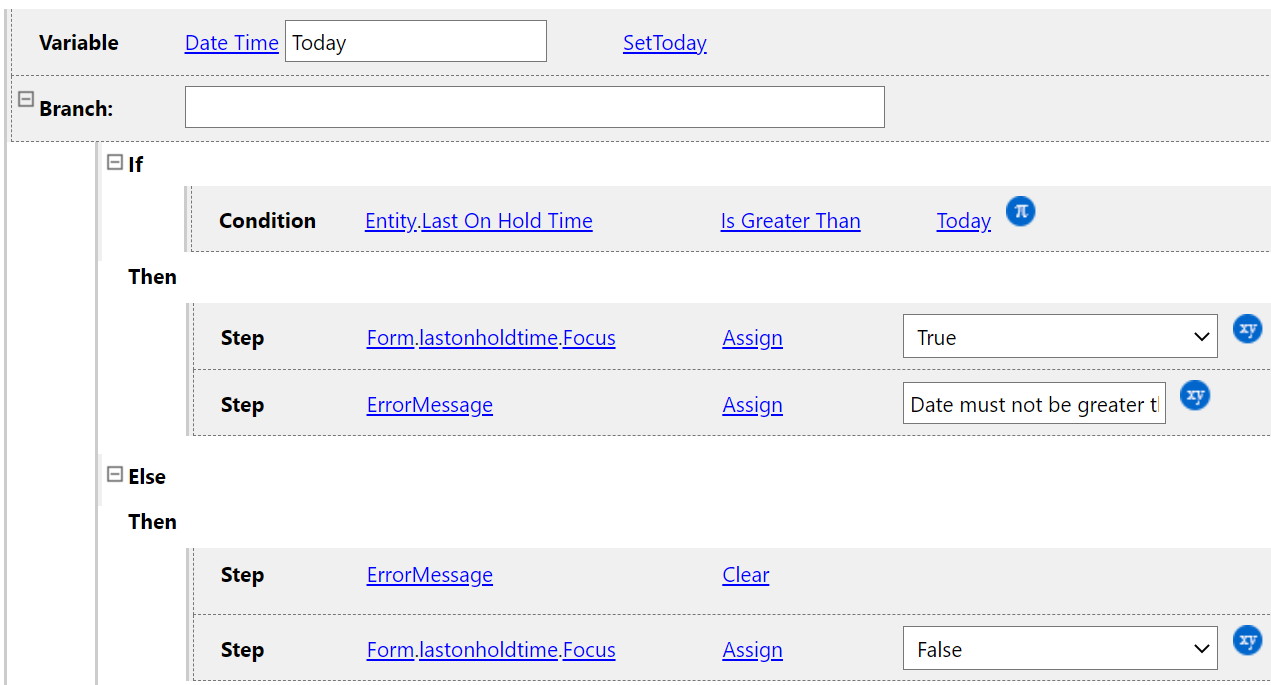Click the Is Greater Than operator link
Screen dimensions: 1271x685
pos(790,221)
